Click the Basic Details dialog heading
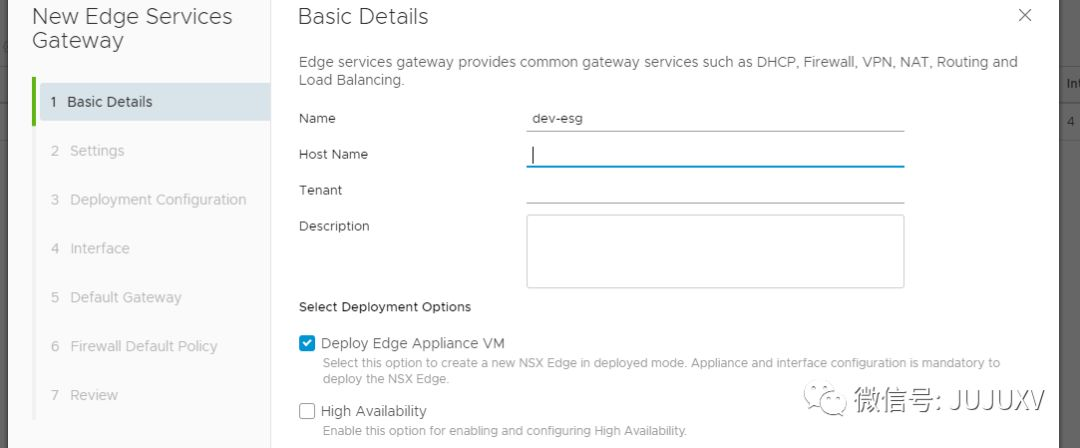Screen dimensions: 1080x448 tap(363, 17)
